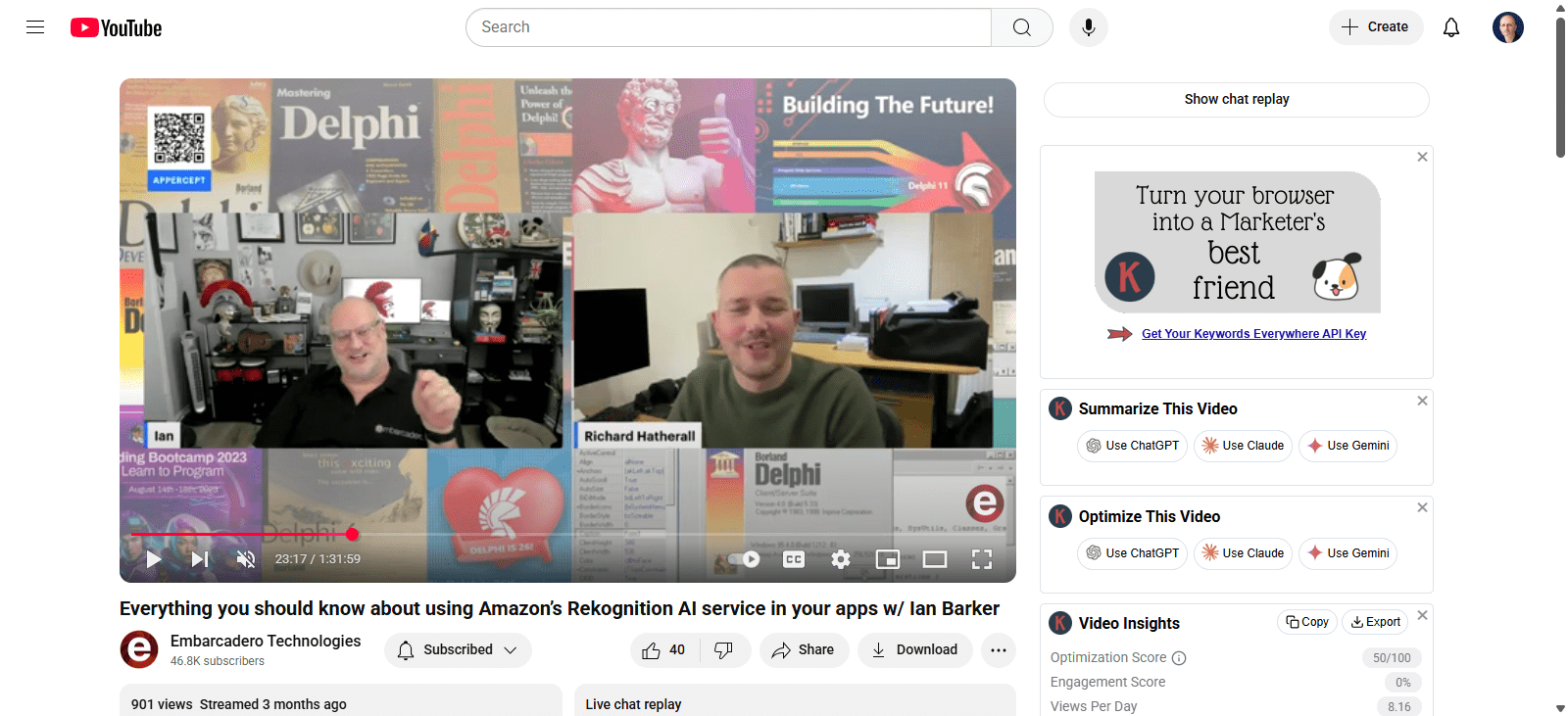The image size is (1568, 716).
Task: Go to YouTube home via logo
Action: 116,27
